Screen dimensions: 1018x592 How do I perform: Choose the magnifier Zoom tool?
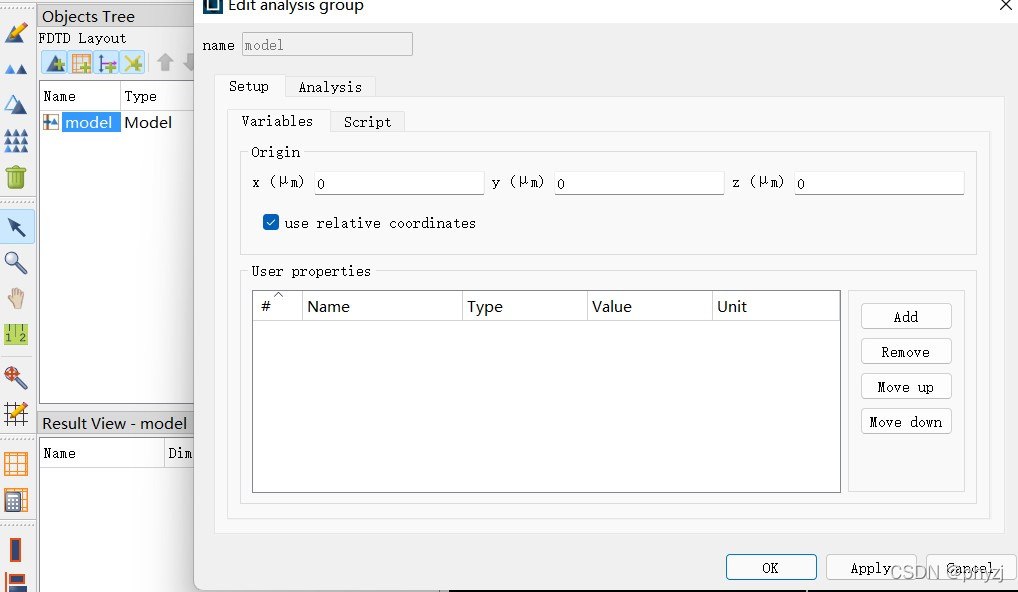(x=16, y=263)
